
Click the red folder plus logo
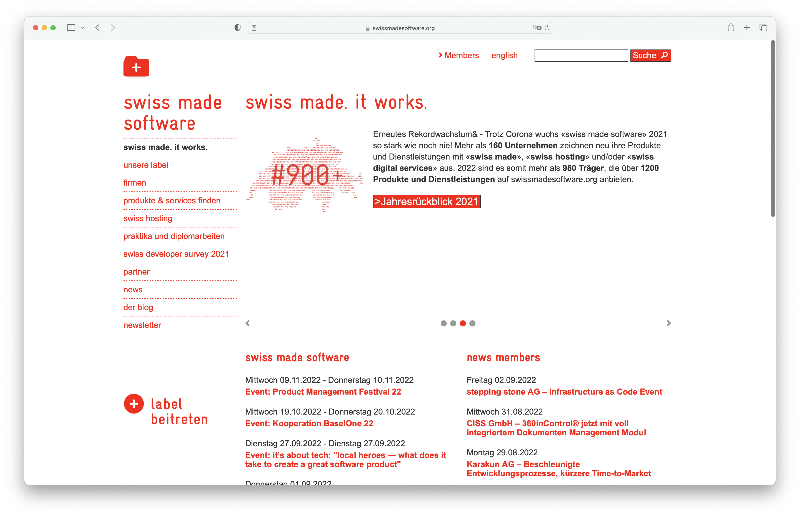pyautogui.click(x=136, y=66)
